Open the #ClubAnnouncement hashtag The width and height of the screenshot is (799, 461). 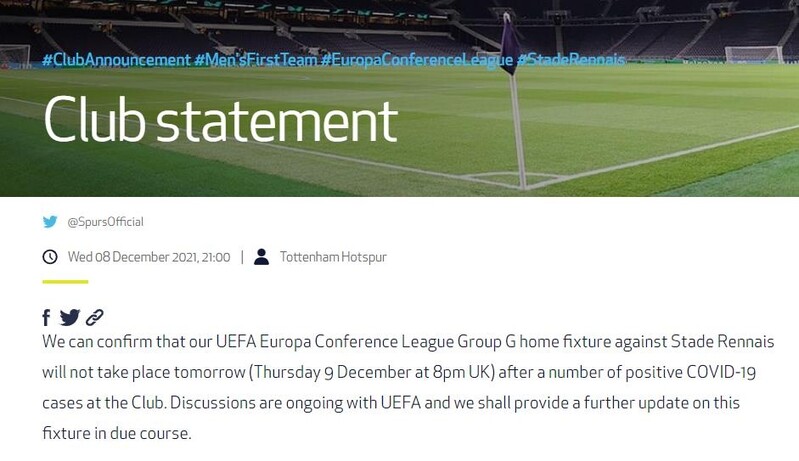coord(116,60)
